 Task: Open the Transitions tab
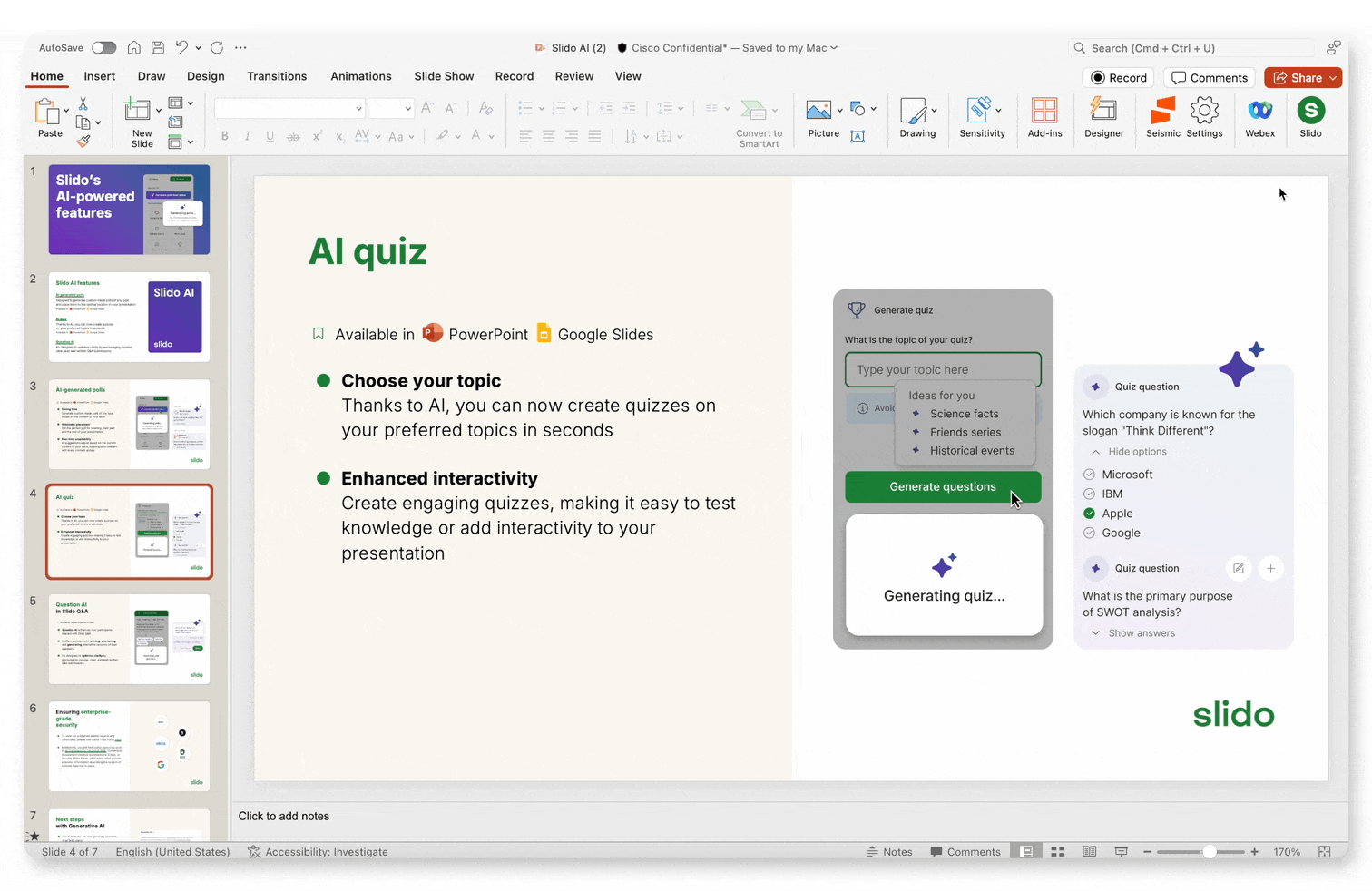(x=277, y=76)
